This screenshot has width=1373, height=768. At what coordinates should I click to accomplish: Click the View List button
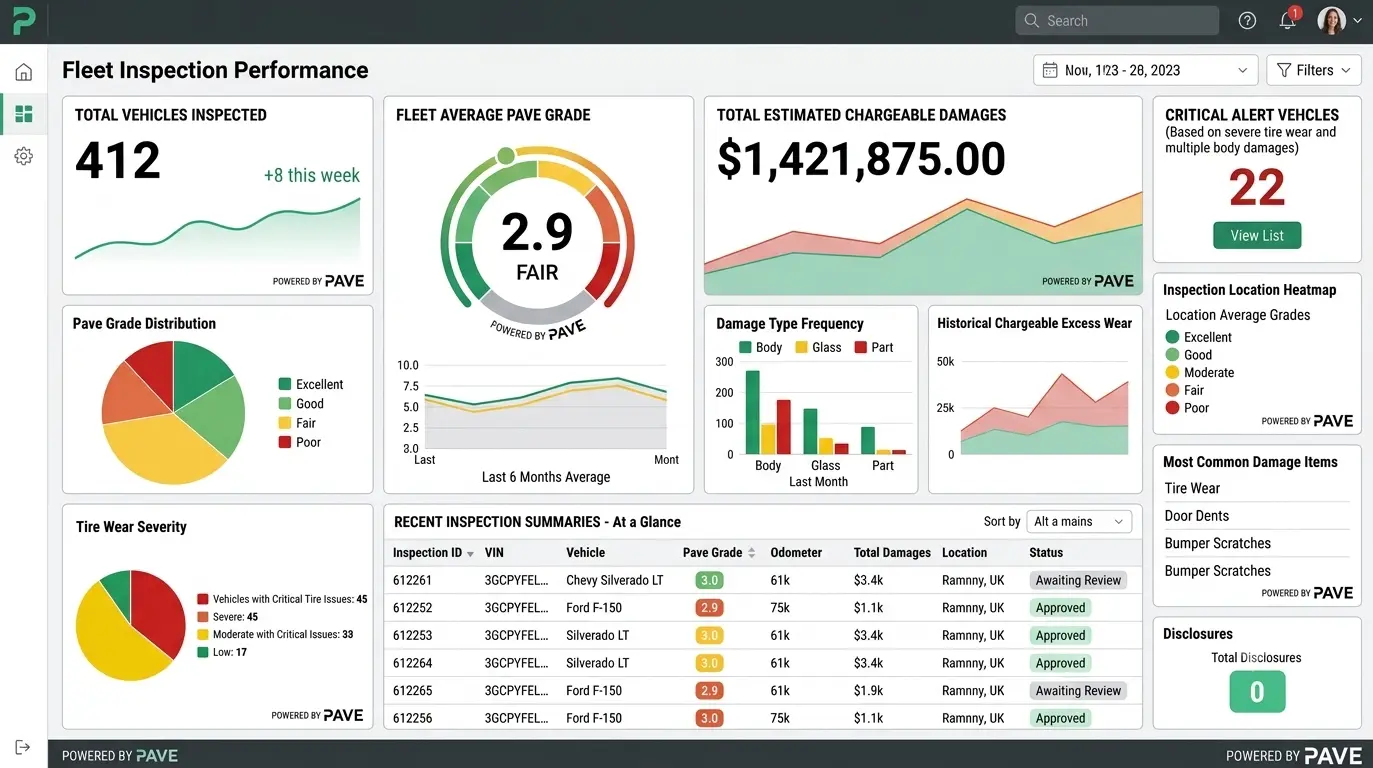1257,235
